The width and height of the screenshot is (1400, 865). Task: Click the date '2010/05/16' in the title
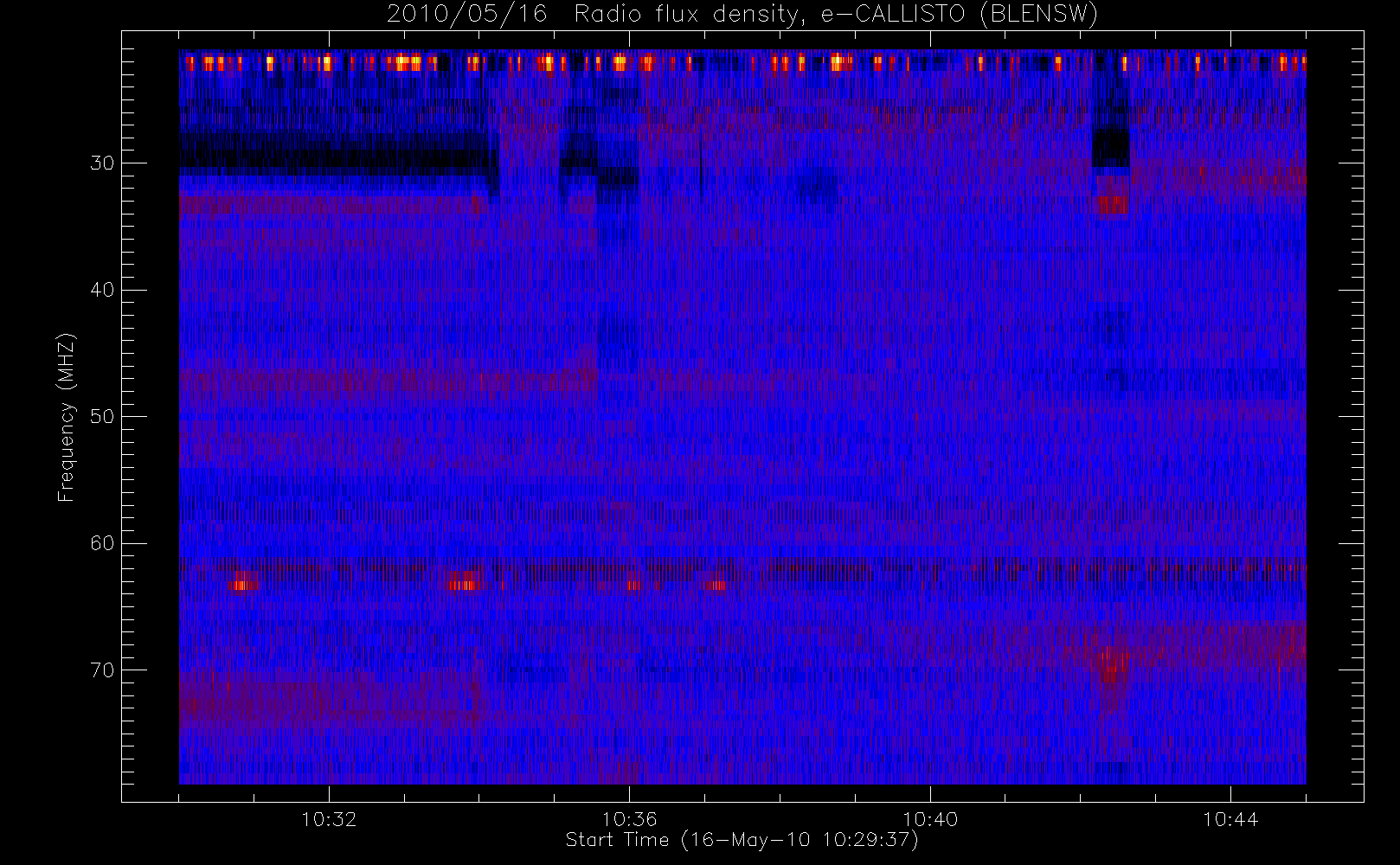(x=466, y=15)
